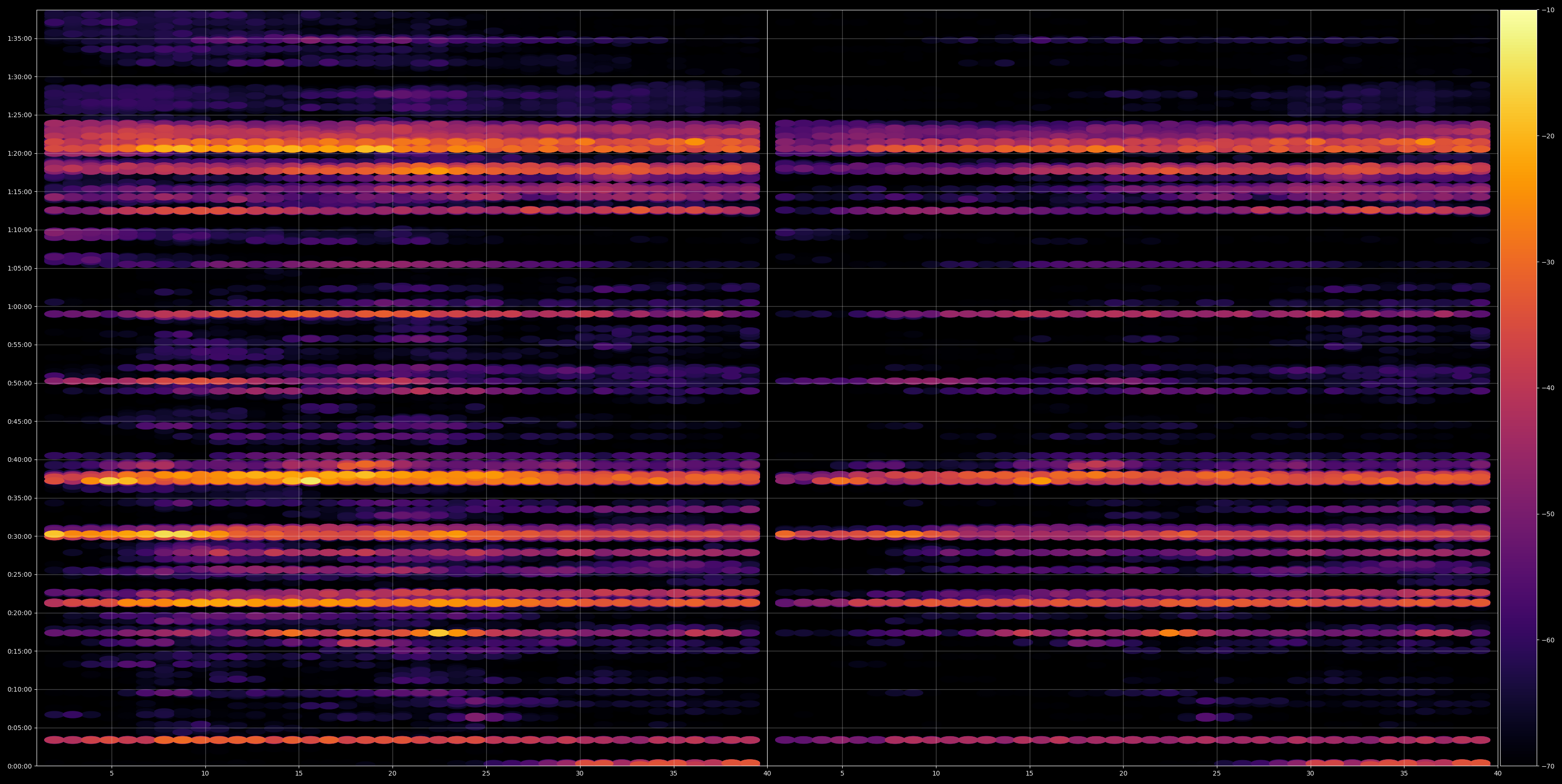The height and width of the screenshot is (784, 1562).
Task: Select the 0:40:00 time label
Action: pyautogui.click(x=19, y=460)
